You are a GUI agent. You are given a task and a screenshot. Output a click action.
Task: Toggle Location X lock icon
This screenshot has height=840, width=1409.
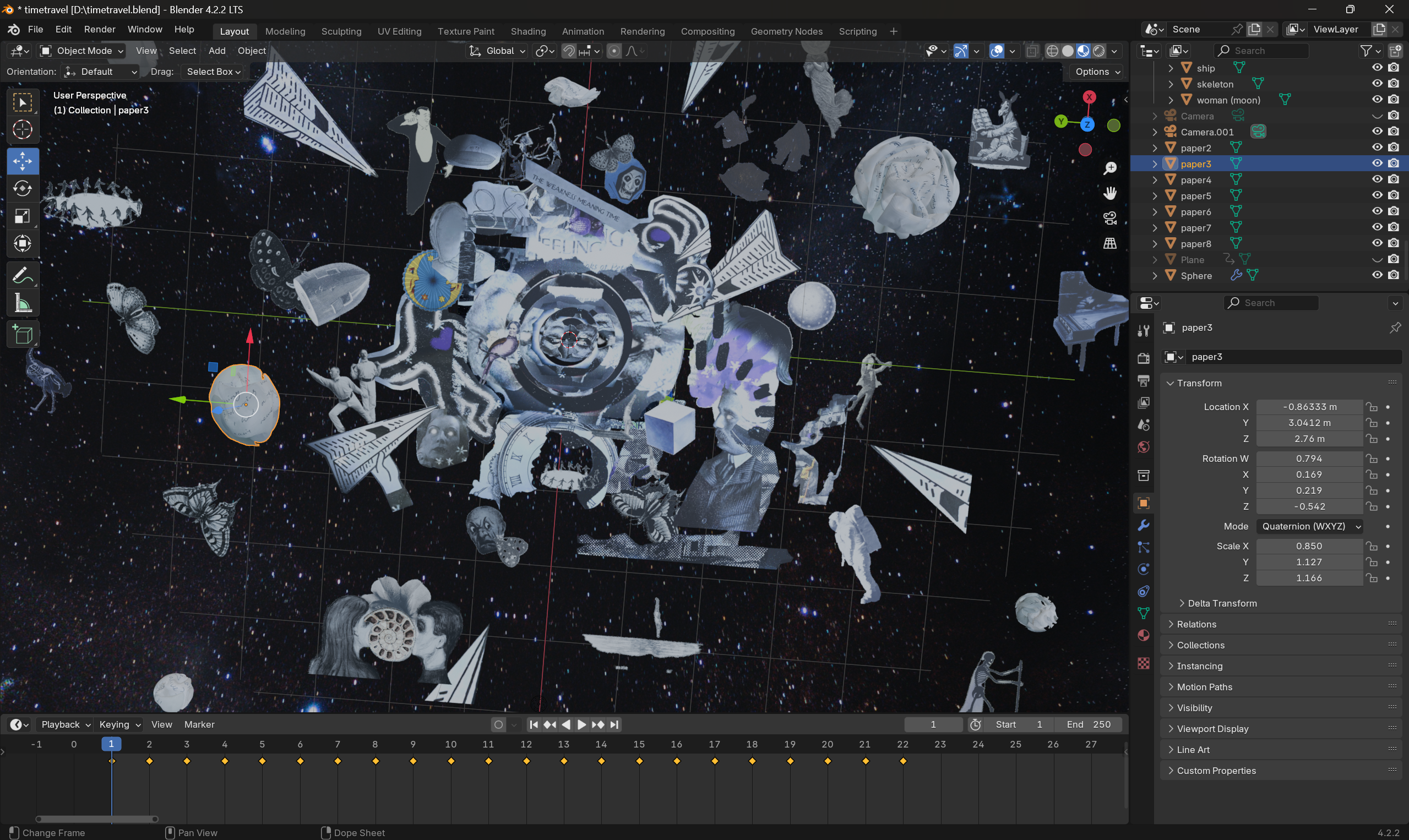tap(1371, 407)
